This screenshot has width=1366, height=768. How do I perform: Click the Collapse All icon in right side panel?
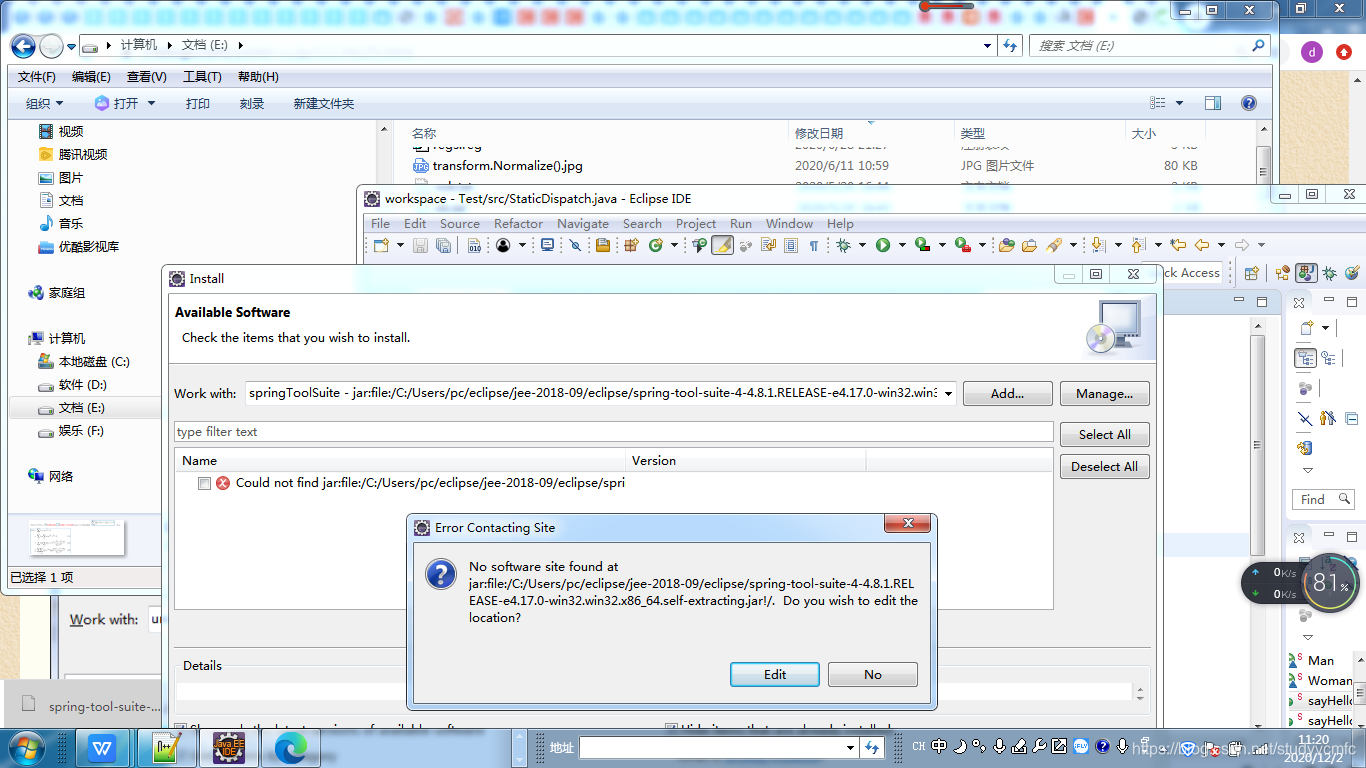pyautogui.click(x=1351, y=418)
